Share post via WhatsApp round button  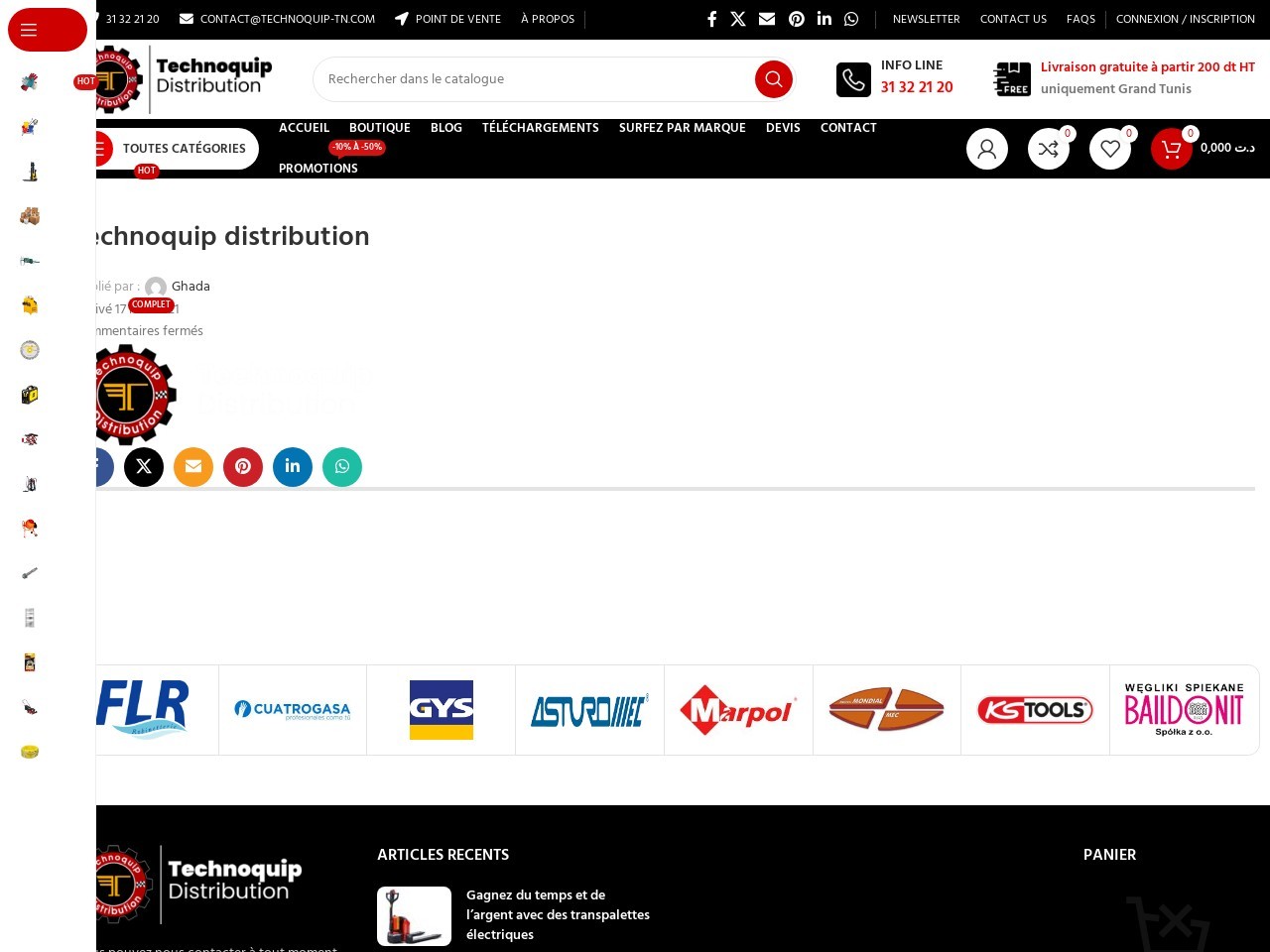(x=342, y=467)
